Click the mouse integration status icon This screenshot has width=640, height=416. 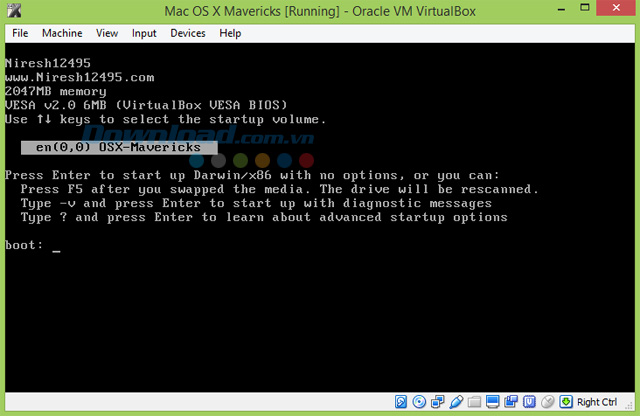(548, 402)
